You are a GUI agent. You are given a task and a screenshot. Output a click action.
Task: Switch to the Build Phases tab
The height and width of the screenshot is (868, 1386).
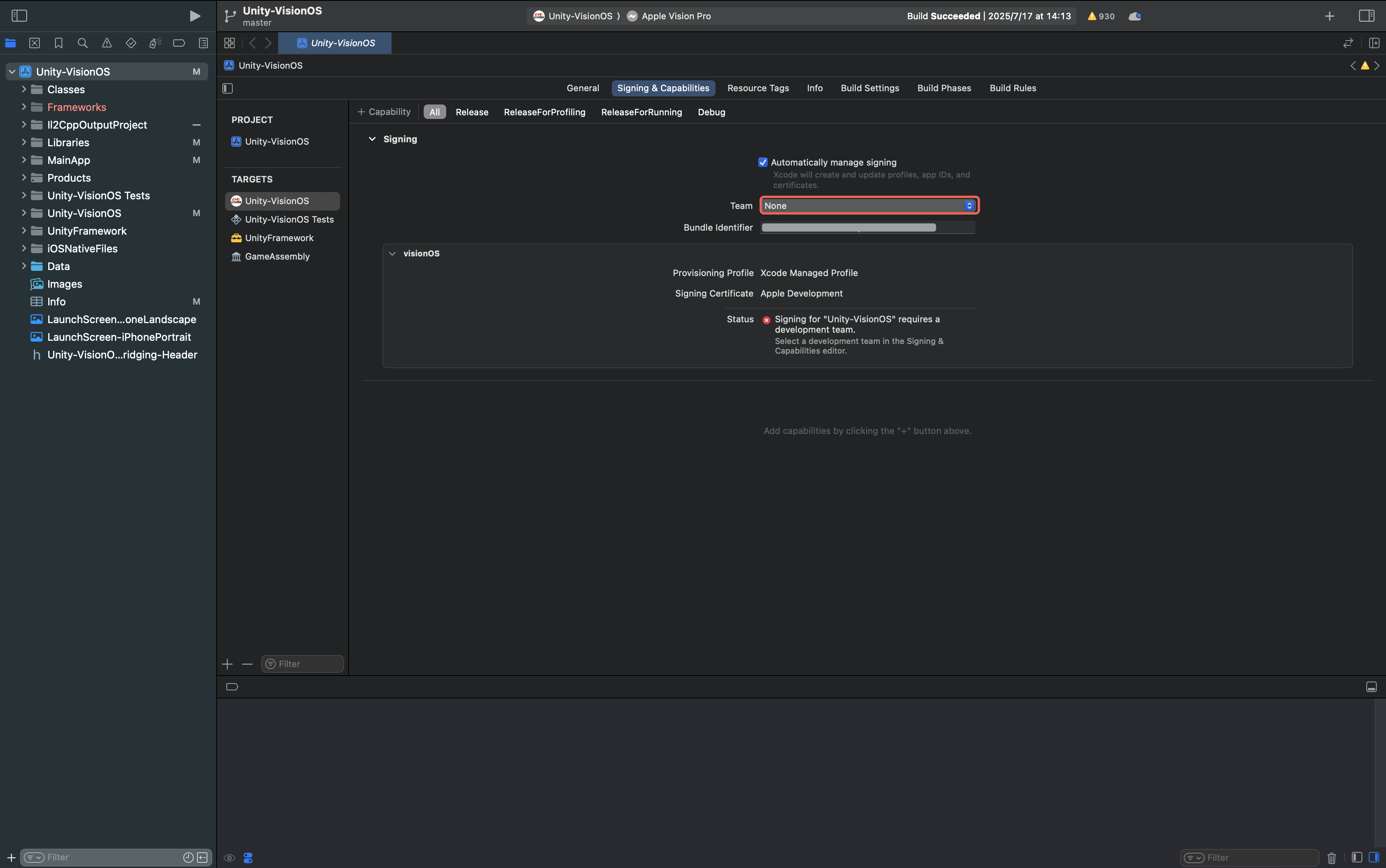tap(944, 88)
